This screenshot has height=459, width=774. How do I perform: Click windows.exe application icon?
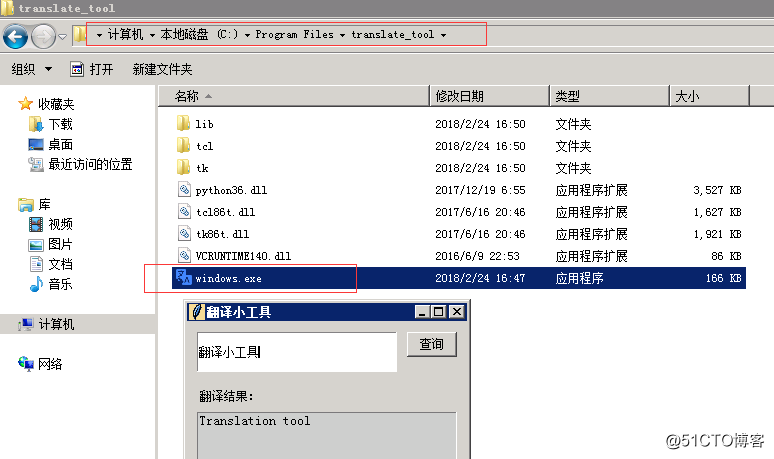coord(184,277)
